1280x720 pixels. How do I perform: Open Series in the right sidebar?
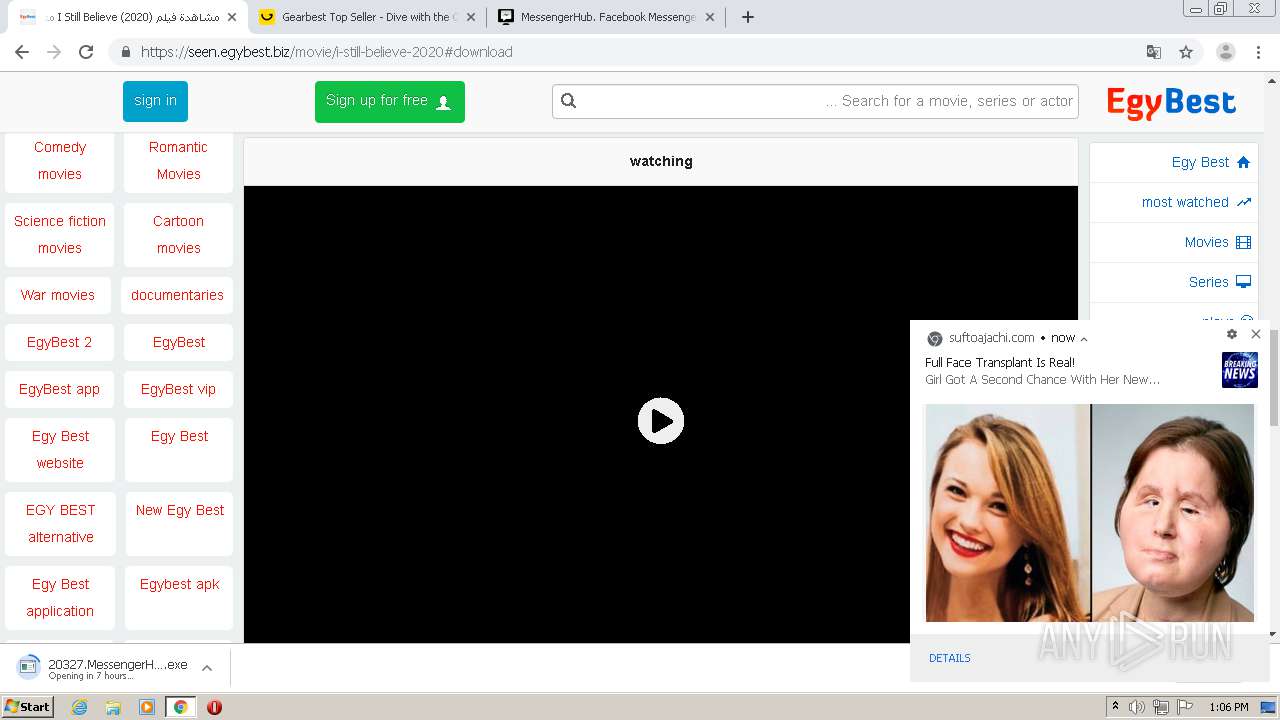pyautogui.click(x=1220, y=282)
